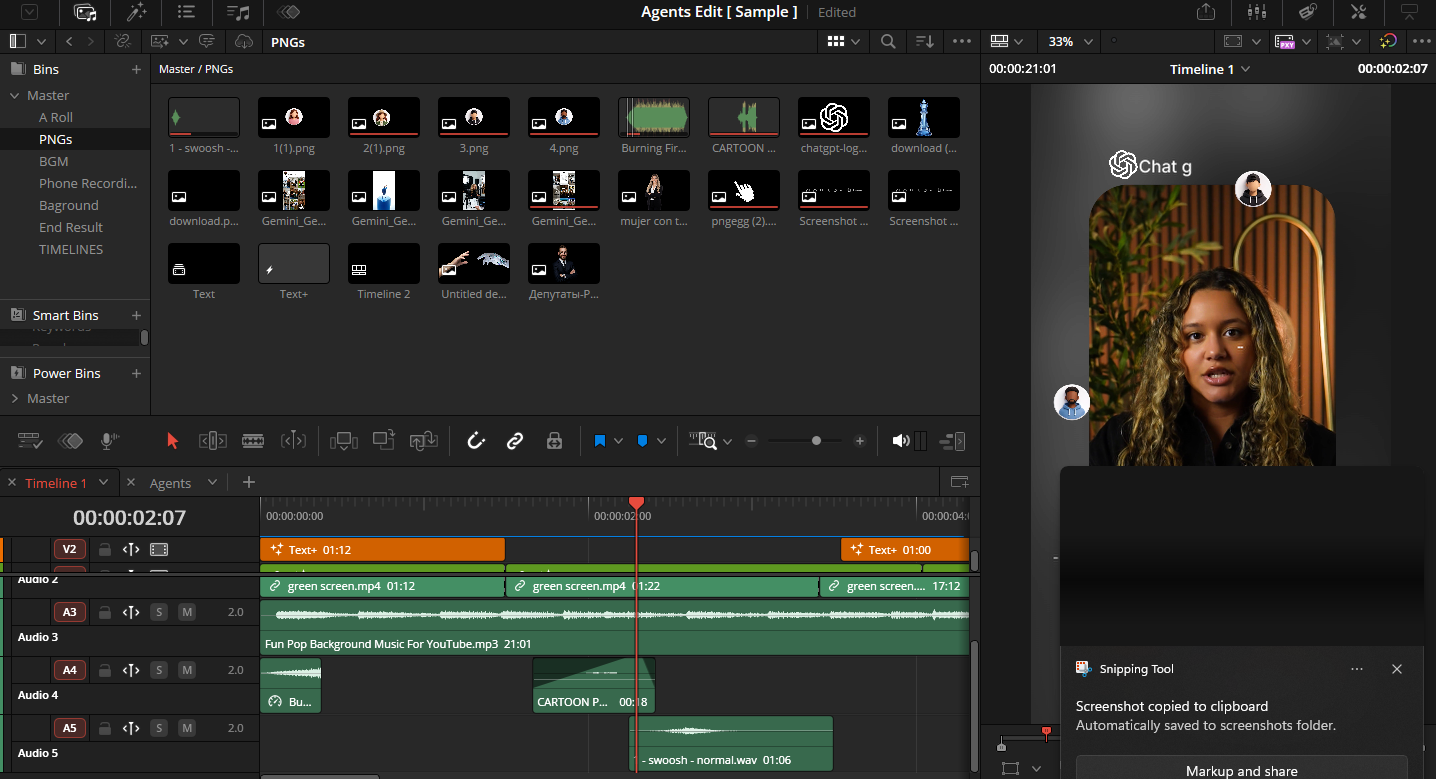Switch to the Agents timeline tab

(x=170, y=483)
